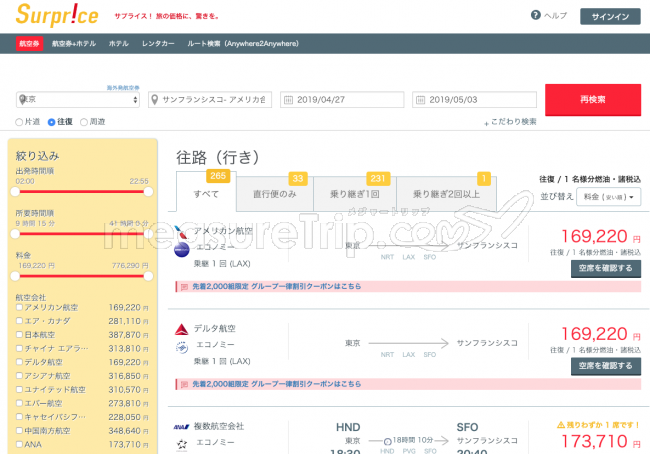Image resolution: width=650 pixels, height=454 pixels.
Task: Open ルート検索 (Anywhere2Anywhere) nav item
Action: pos(243,44)
